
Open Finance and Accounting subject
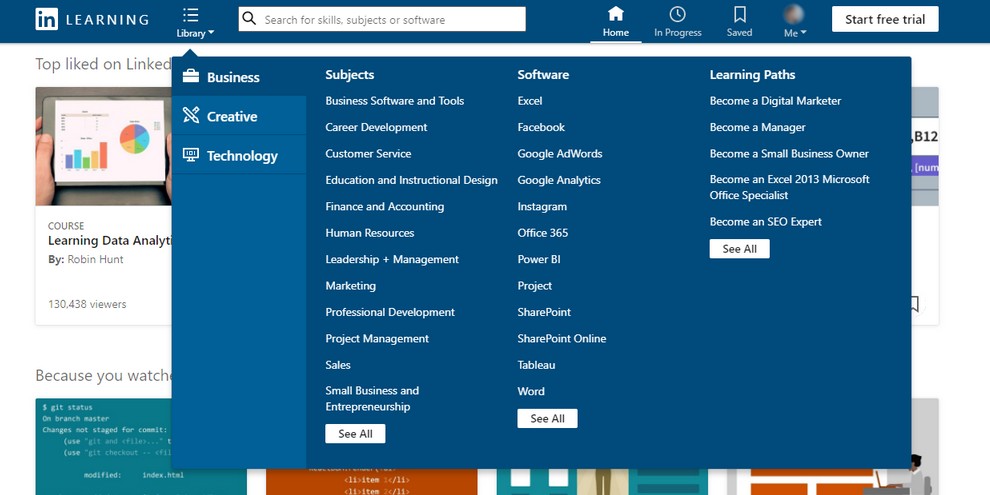(385, 207)
